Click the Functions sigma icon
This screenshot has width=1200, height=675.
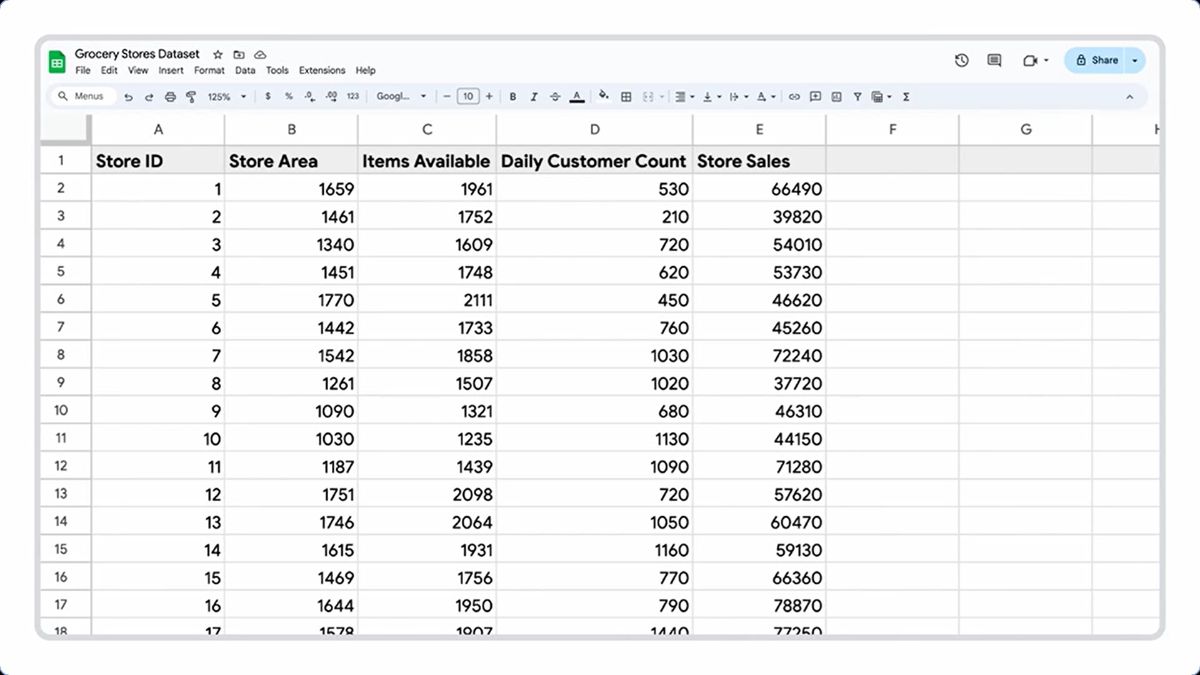point(906,97)
